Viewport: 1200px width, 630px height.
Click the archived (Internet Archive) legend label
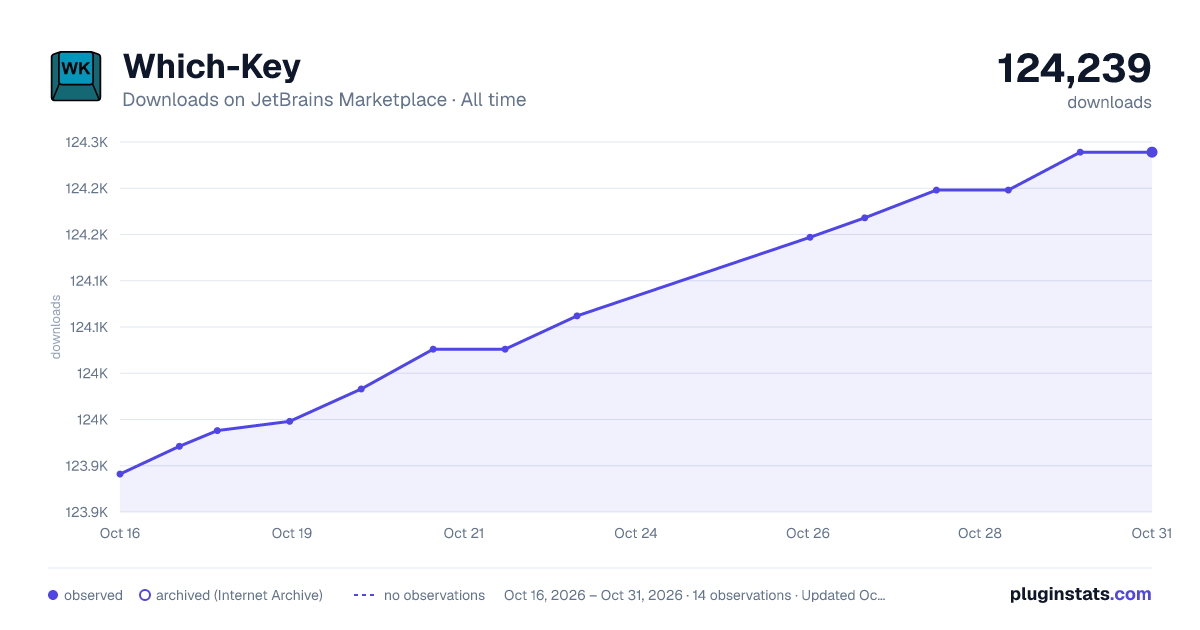pos(239,595)
